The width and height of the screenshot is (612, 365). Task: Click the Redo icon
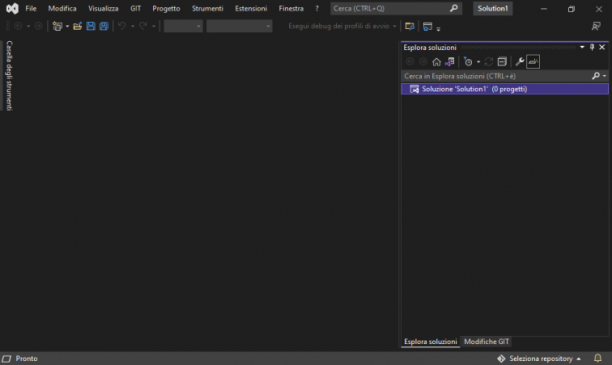click(143, 26)
